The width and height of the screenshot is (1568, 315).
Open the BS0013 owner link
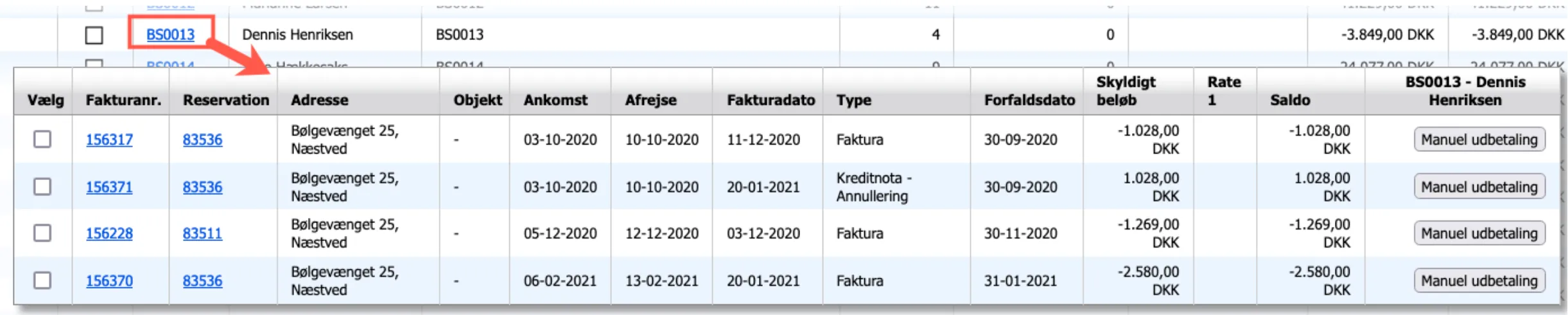[170, 35]
